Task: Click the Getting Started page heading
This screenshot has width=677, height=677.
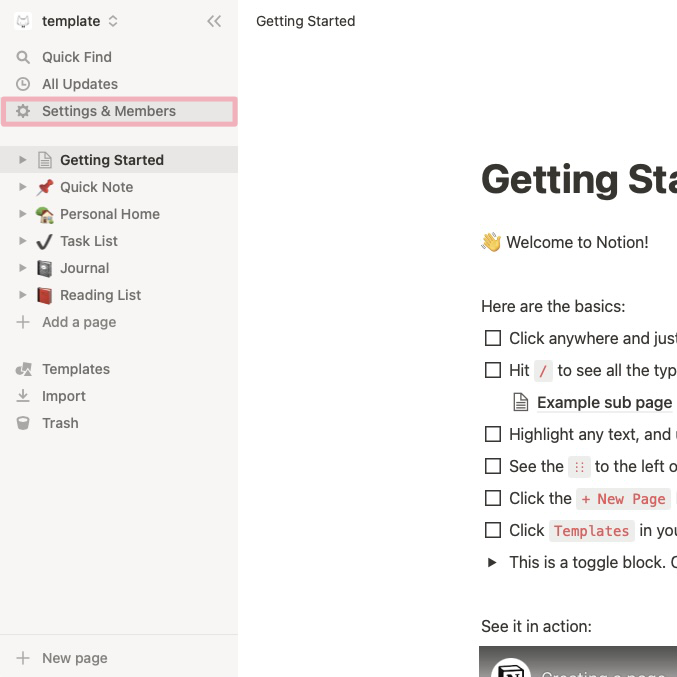Action: (579, 180)
